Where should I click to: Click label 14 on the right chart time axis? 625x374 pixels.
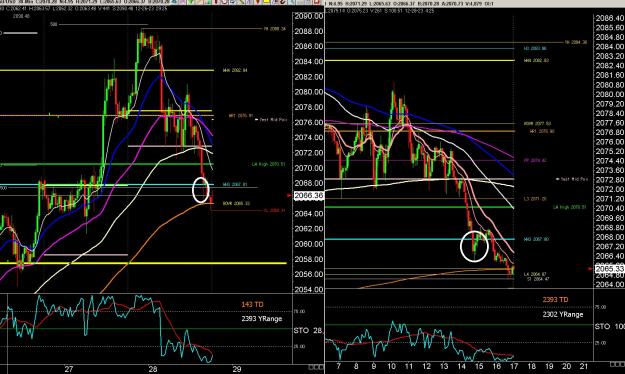pyautogui.click(x=462, y=366)
